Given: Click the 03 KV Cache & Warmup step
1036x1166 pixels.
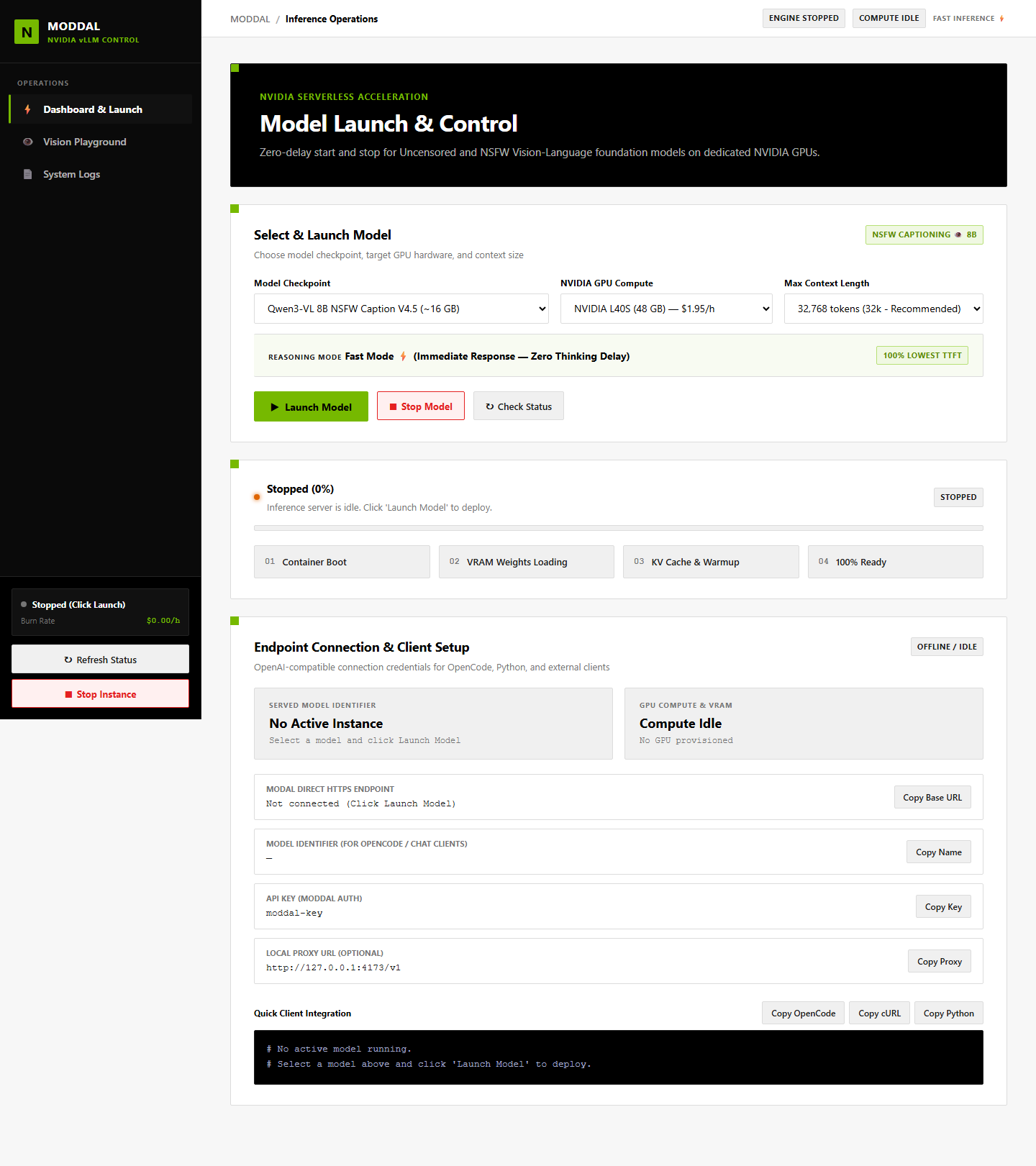Looking at the screenshot, I should pos(711,562).
